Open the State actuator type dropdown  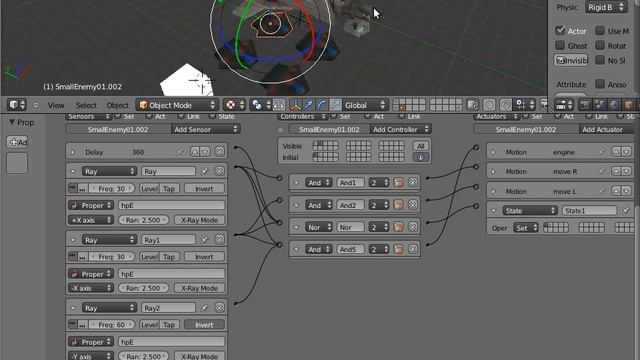[529, 211]
